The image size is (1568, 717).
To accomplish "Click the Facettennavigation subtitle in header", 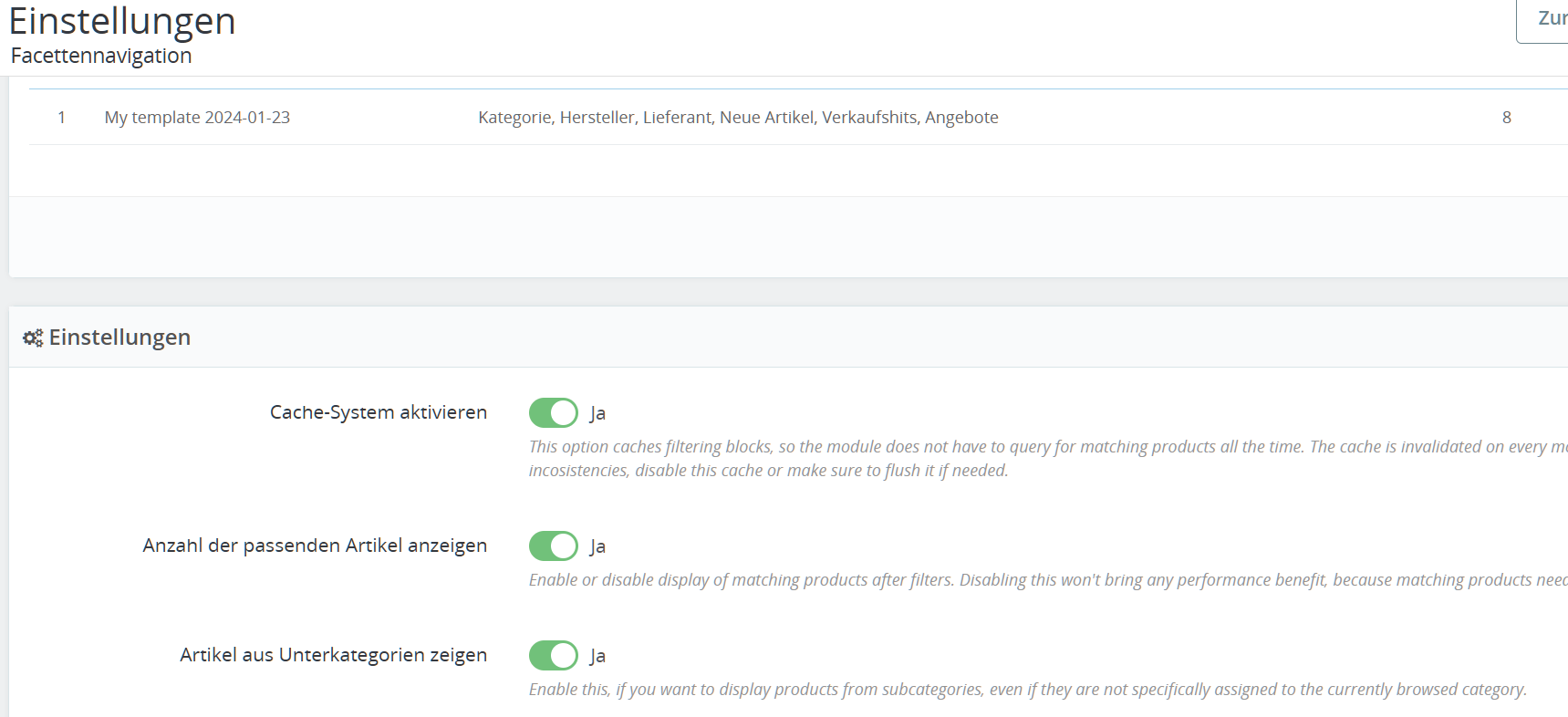I will tap(101, 56).
